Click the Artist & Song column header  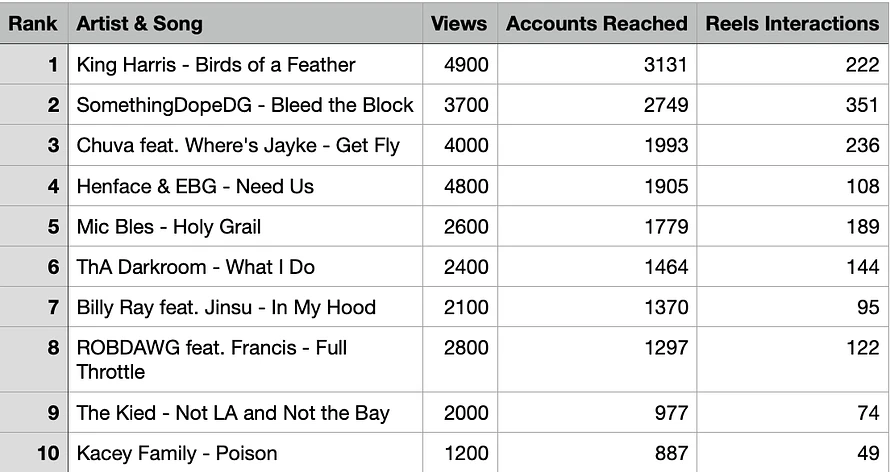point(245,23)
